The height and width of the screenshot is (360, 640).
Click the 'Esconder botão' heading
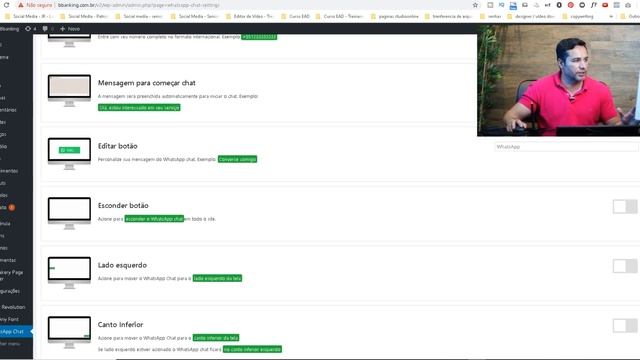click(x=123, y=206)
